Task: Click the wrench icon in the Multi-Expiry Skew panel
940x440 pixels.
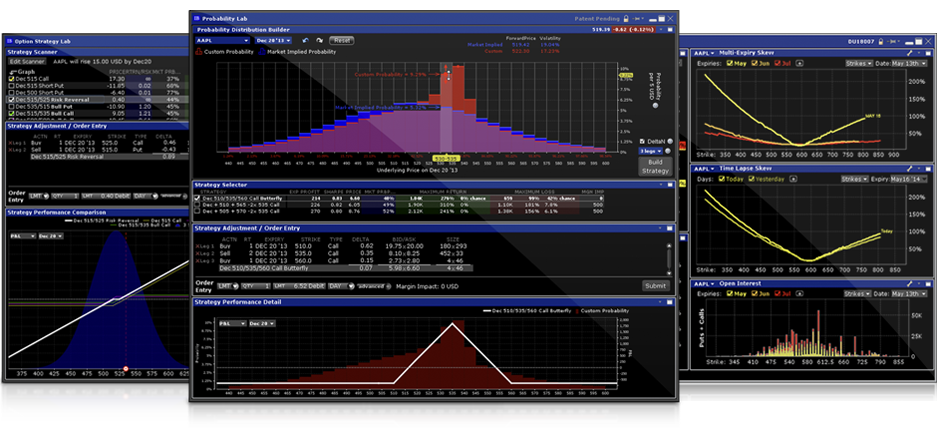Action: click(909, 53)
